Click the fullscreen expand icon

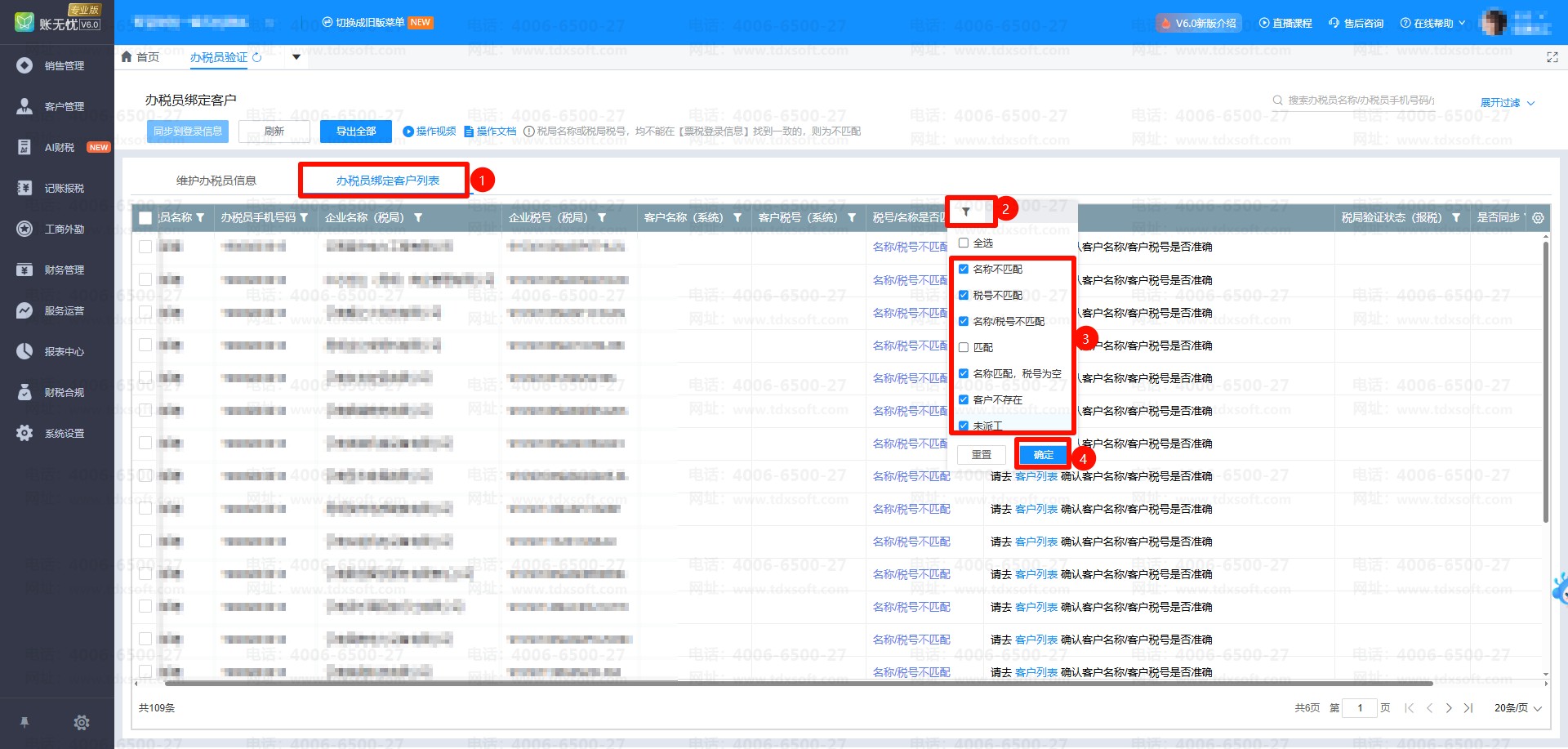click(x=1552, y=57)
